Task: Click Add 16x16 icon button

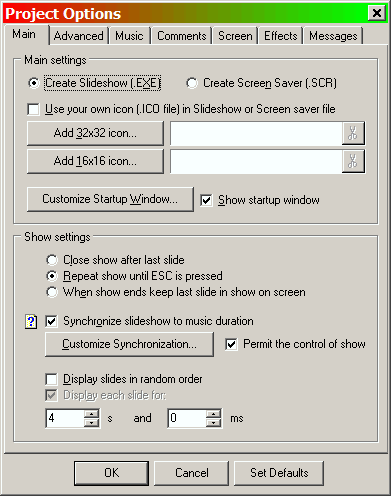Action: click(95, 161)
